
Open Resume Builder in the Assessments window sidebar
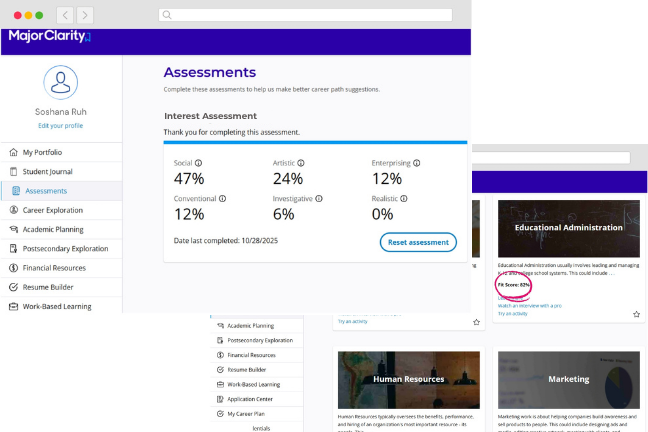[61, 287]
